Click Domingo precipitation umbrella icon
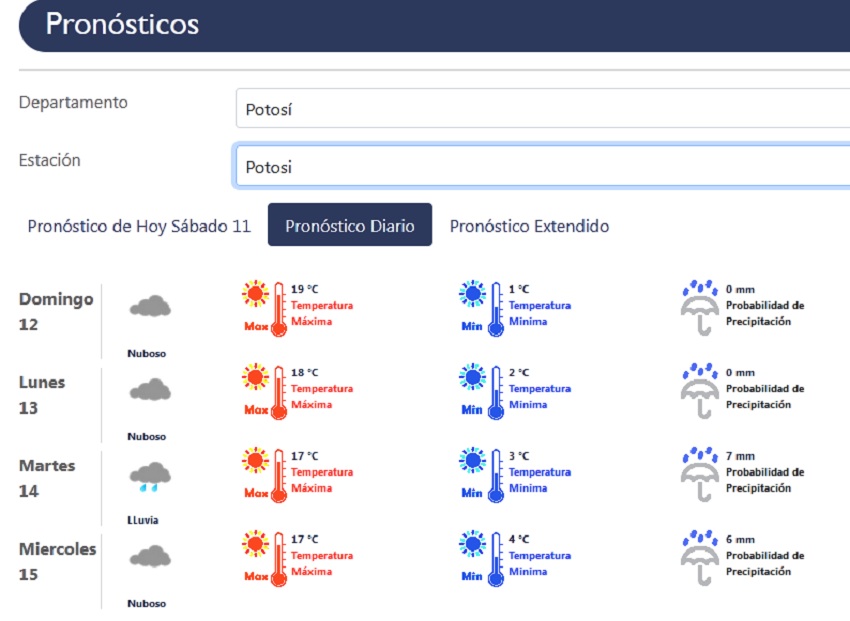 point(700,307)
